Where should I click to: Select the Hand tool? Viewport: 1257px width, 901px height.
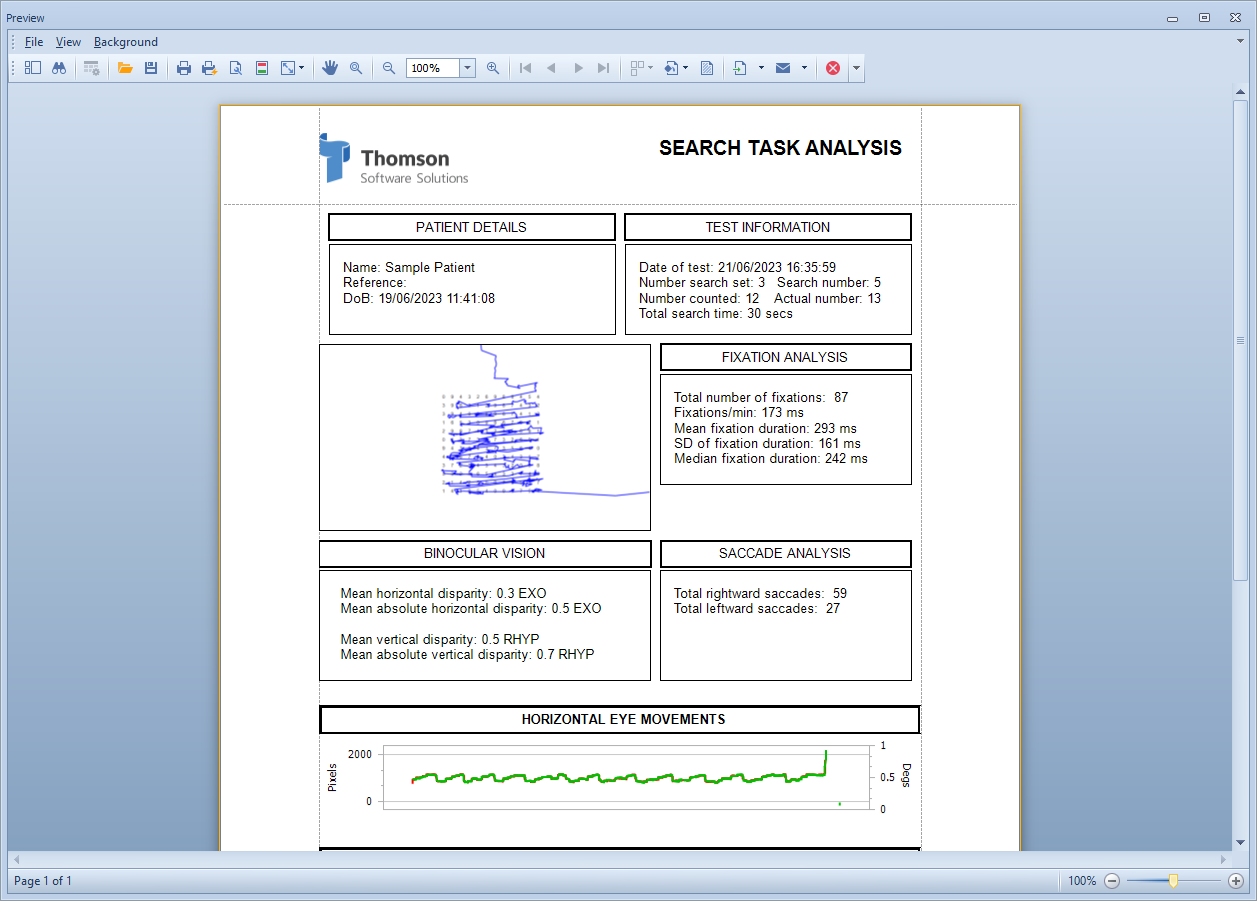(330, 68)
